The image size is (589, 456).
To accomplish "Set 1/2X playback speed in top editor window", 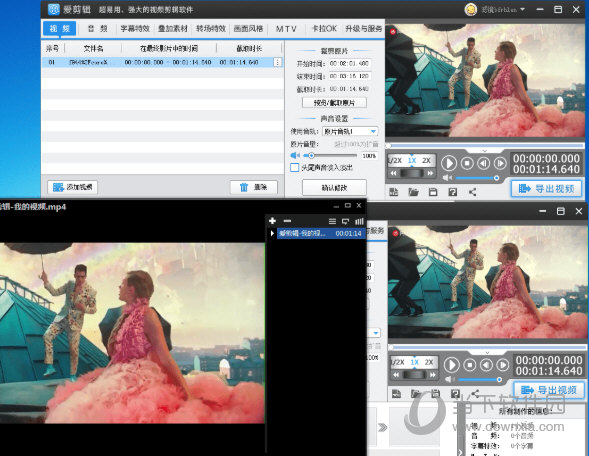I will point(395,160).
